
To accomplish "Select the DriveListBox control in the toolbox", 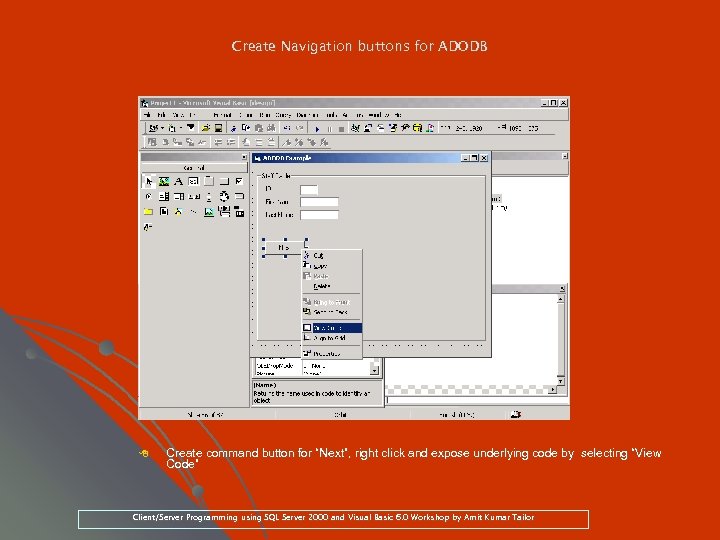I will pyautogui.click(x=239, y=197).
